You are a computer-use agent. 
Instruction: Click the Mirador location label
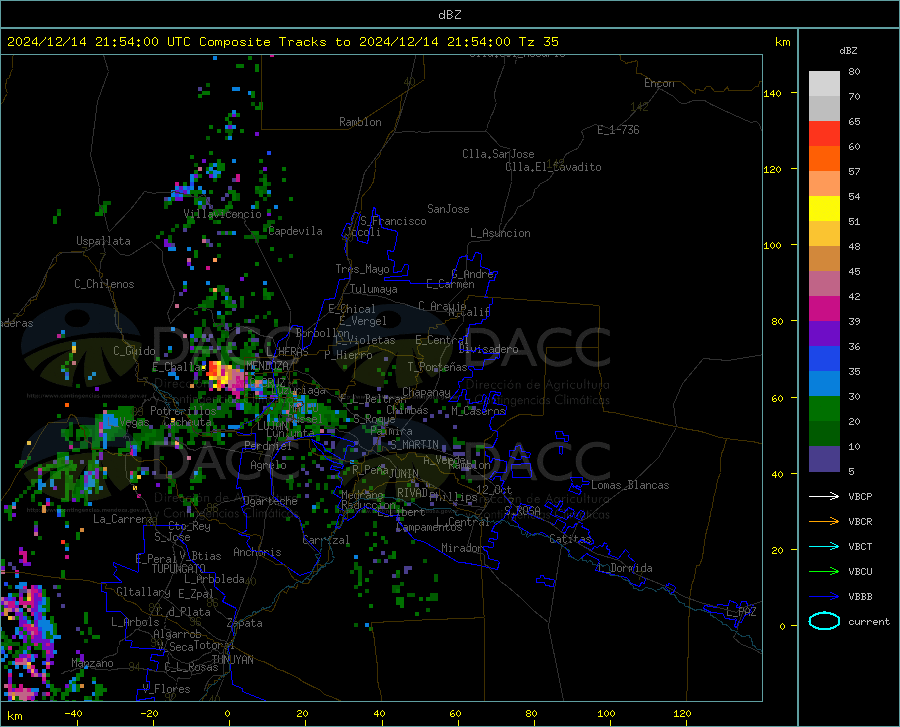[x=462, y=548]
